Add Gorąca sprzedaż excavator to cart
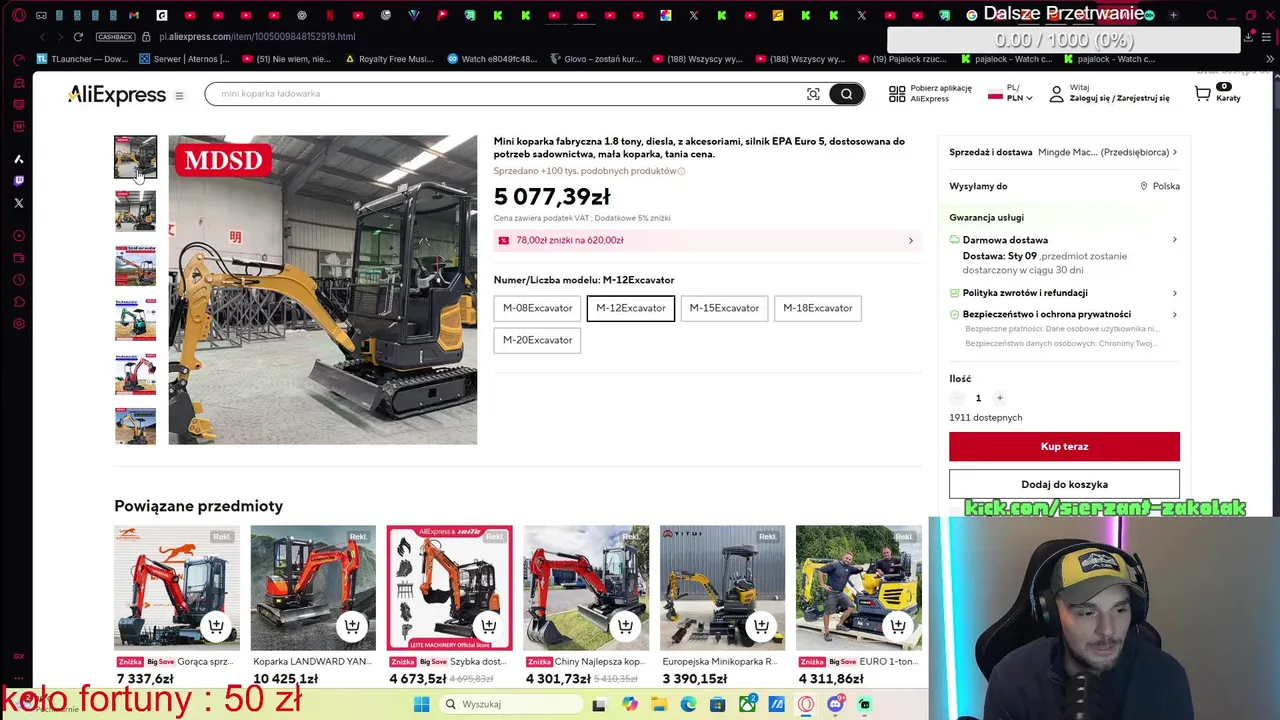This screenshot has width=1280, height=720. (215, 627)
